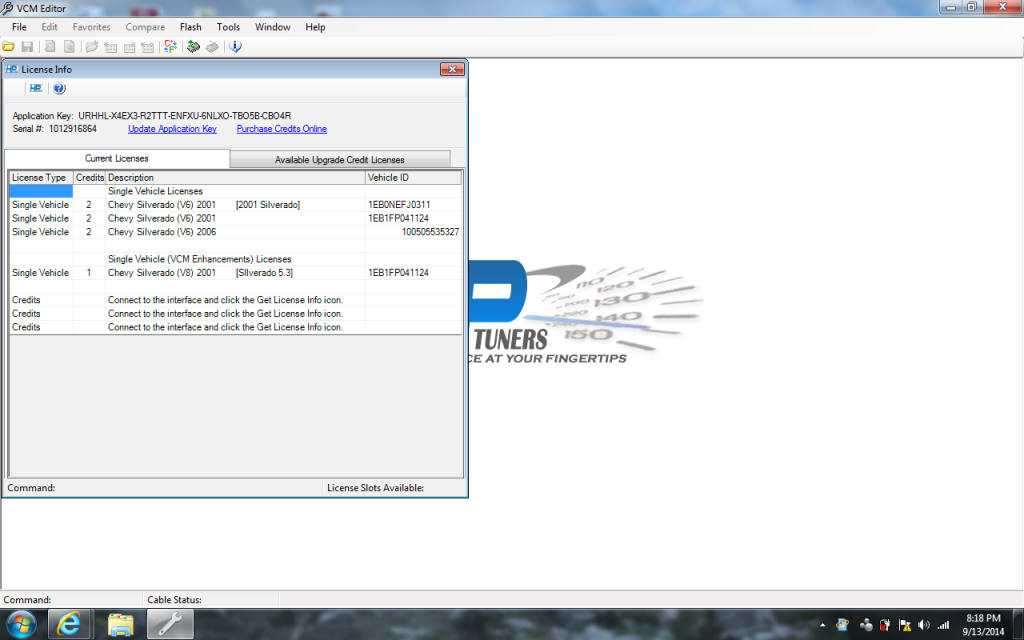Open the Action Center flag icon
This screenshot has width=1024, height=640.
click(904, 625)
